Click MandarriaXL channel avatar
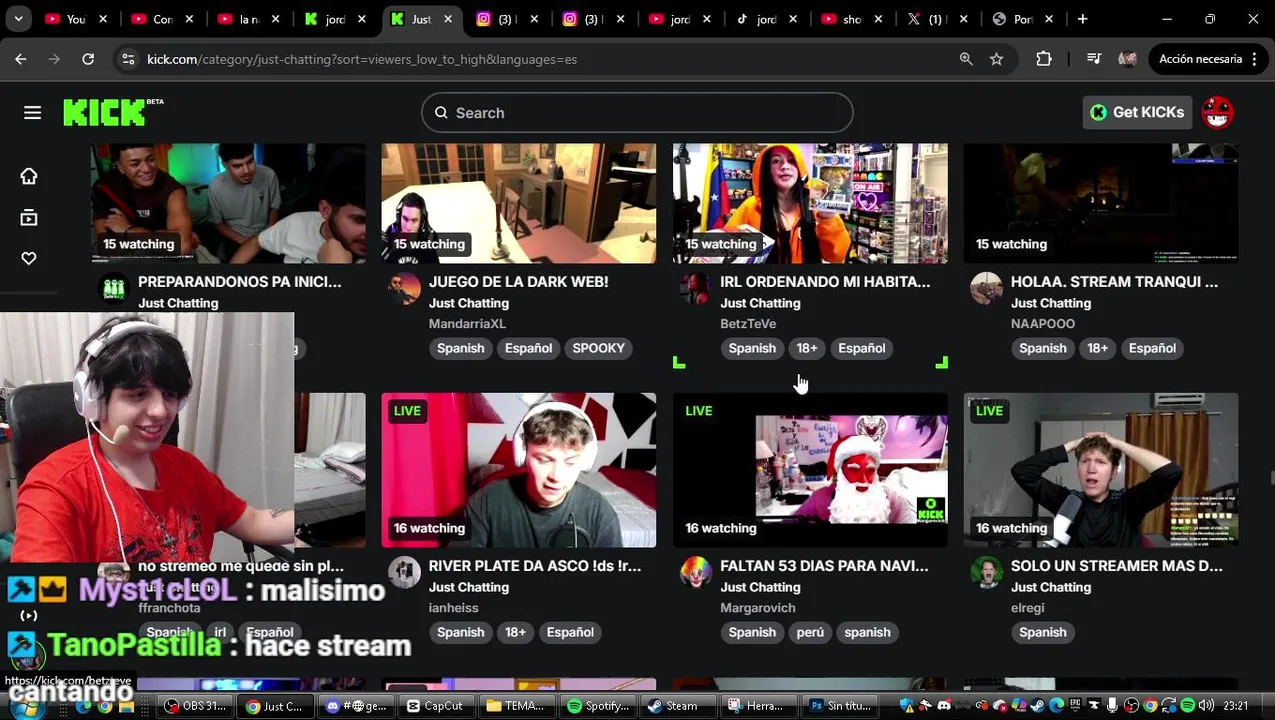The height and width of the screenshot is (720, 1275). [x=405, y=289]
